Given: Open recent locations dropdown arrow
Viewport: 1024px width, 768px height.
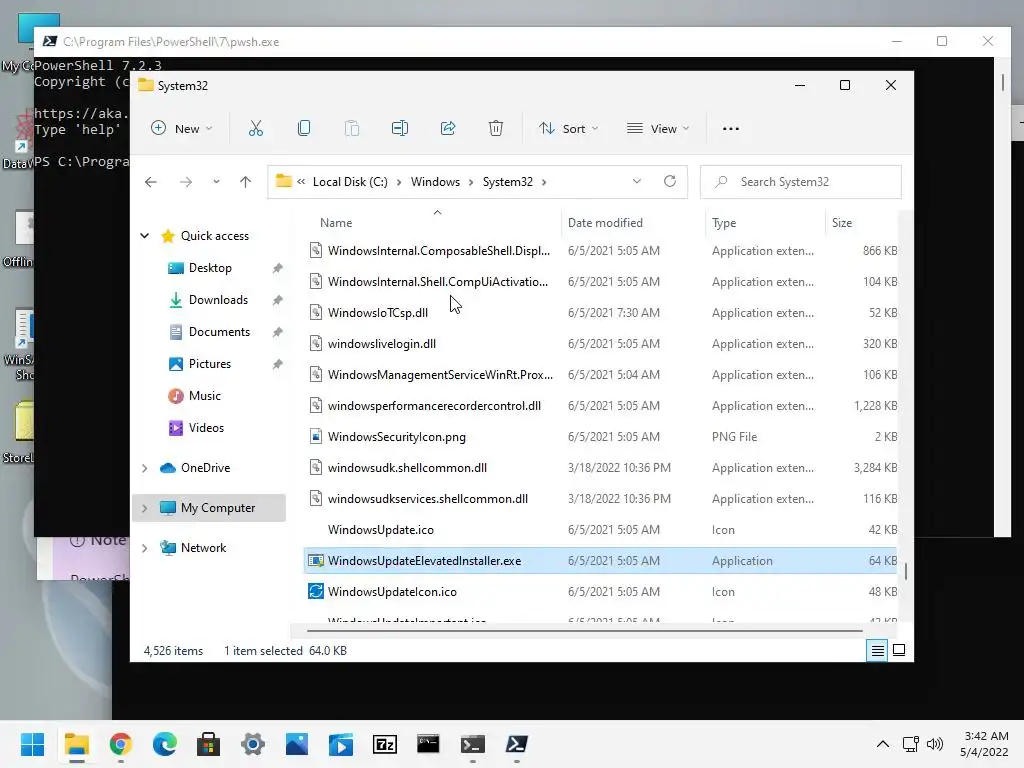Looking at the screenshot, I should [216, 182].
